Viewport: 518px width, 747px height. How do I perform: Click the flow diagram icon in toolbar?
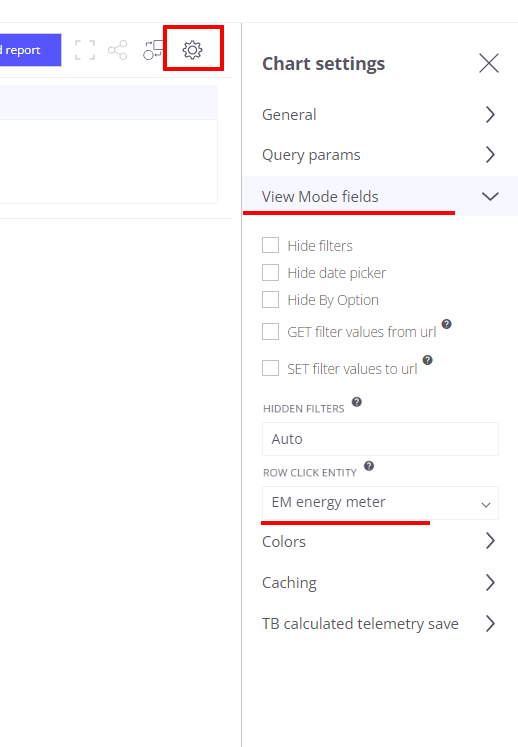point(153,50)
